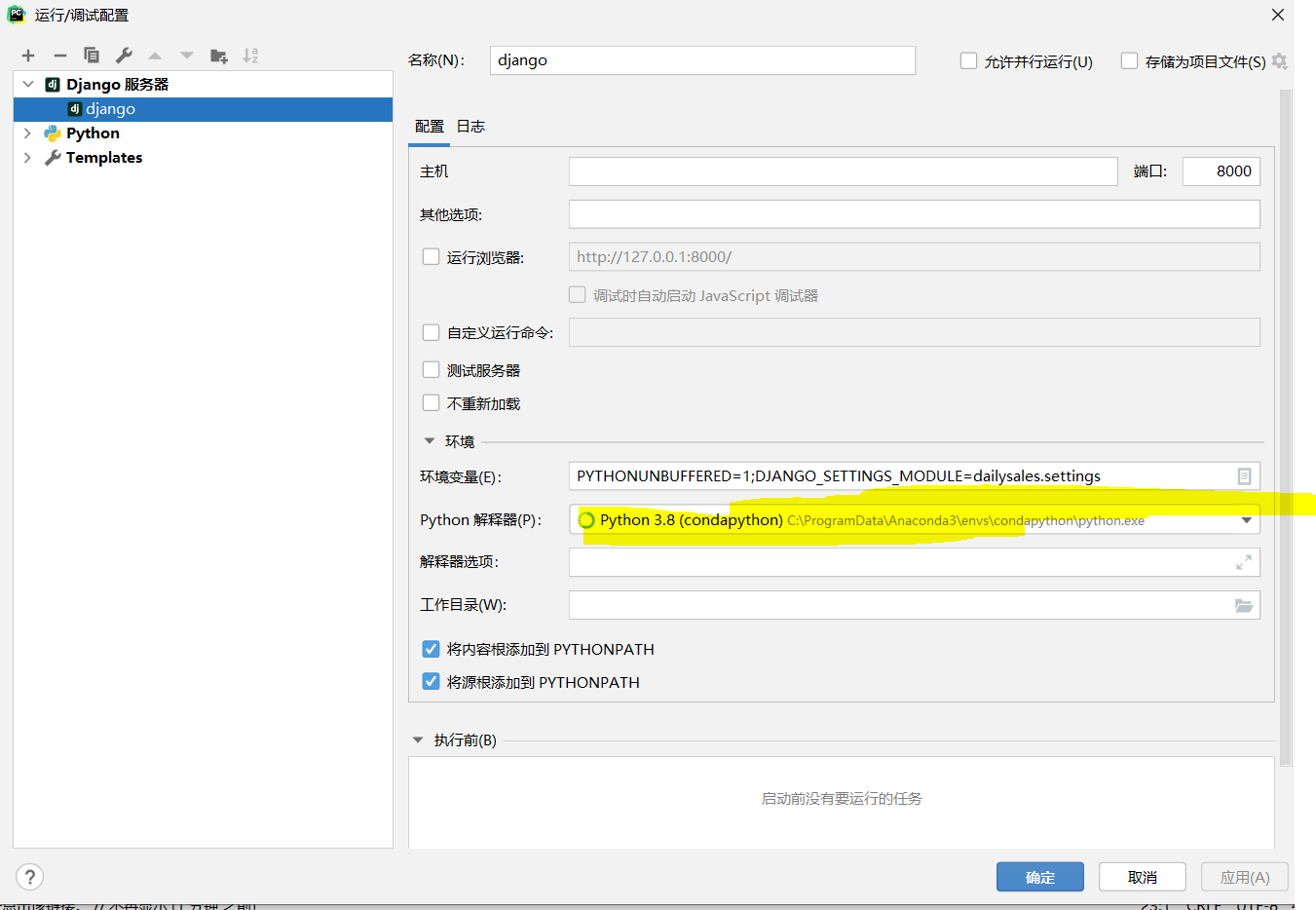This screenshot has width=1316, height=910.
Task: Collapse 环境 section
Action: [x=430, y=441]
